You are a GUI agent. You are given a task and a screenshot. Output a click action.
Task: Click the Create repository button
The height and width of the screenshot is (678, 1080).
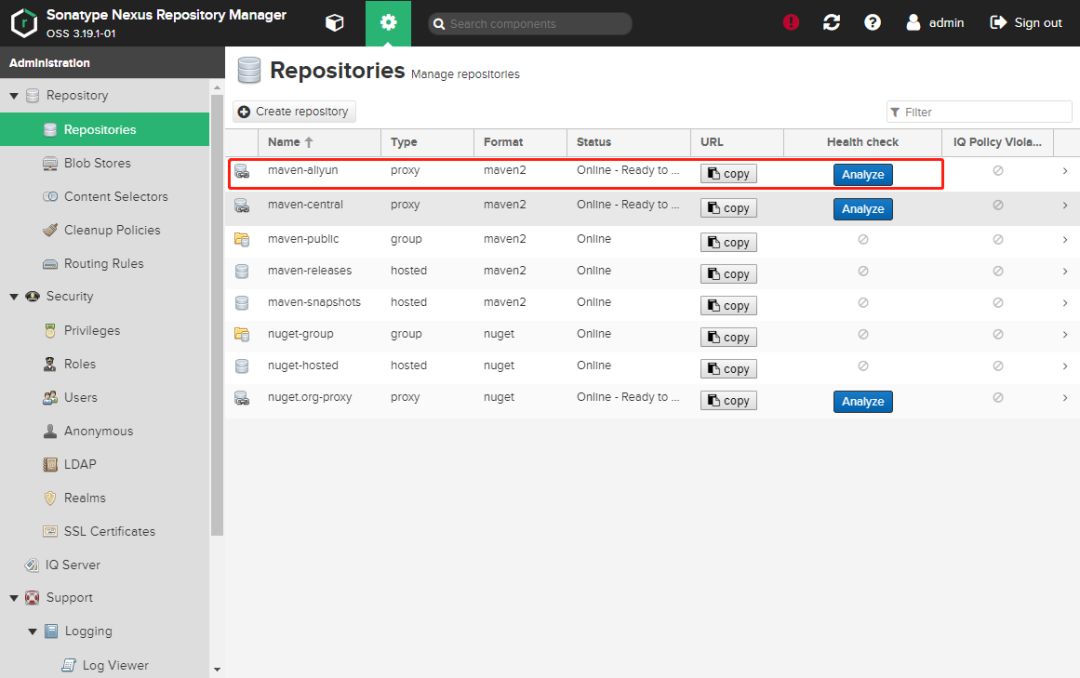click(294, 112)
